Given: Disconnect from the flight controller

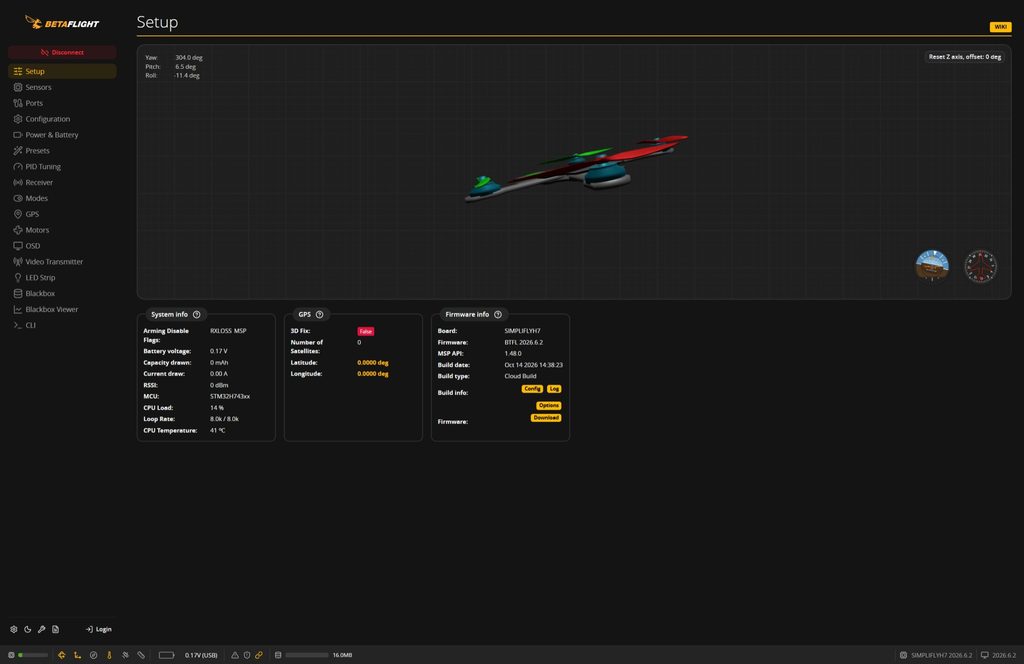Looking at the screenshot, I should tap(62, 52).
